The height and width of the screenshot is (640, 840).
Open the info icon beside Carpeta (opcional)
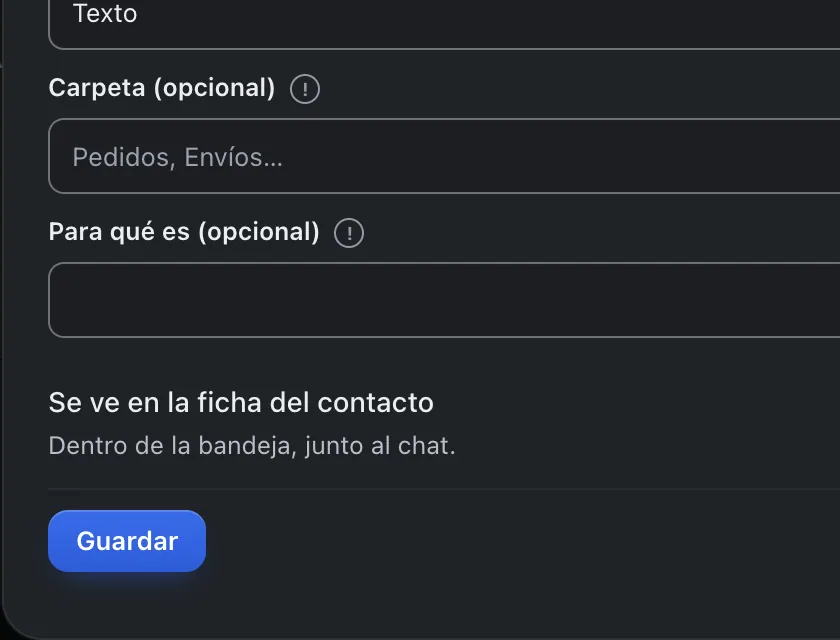[x=305, y=89]
